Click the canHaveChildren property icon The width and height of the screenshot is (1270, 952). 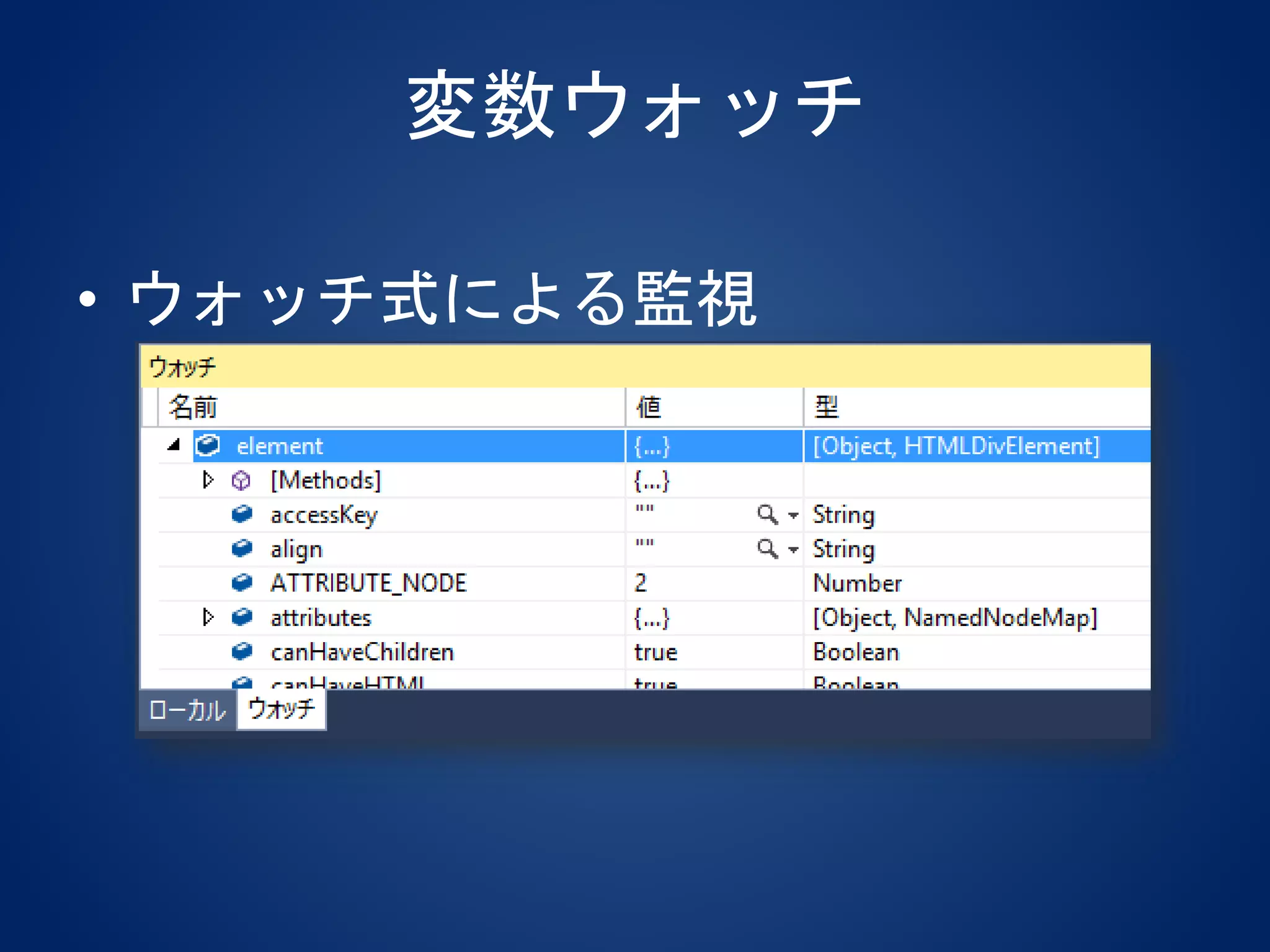pos(242,651)
